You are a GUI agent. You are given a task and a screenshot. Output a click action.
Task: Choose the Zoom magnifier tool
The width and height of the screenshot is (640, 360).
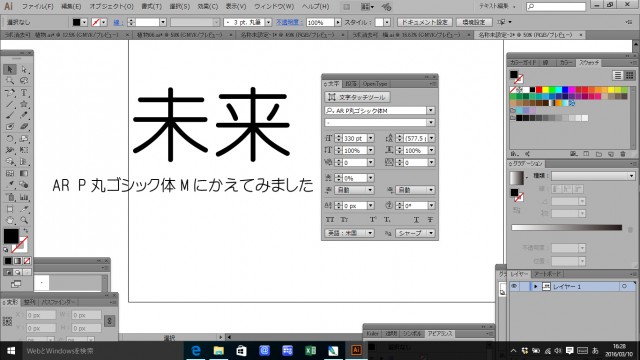[x=24, y=220]
